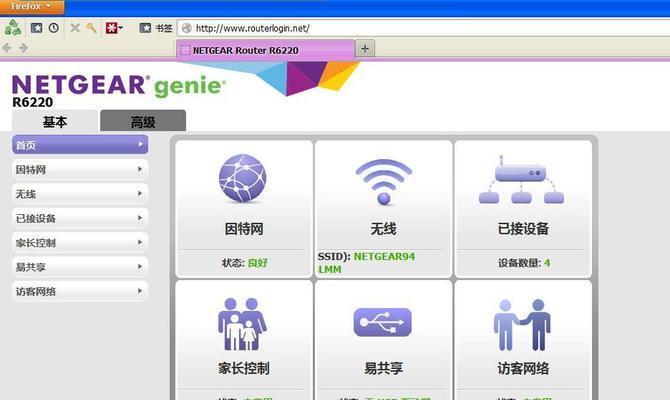Image resolution: width=670 pixels, height=400 pixels.
Task: Select 家长控制 in the sidebar
Action: [x=80, y=243]
